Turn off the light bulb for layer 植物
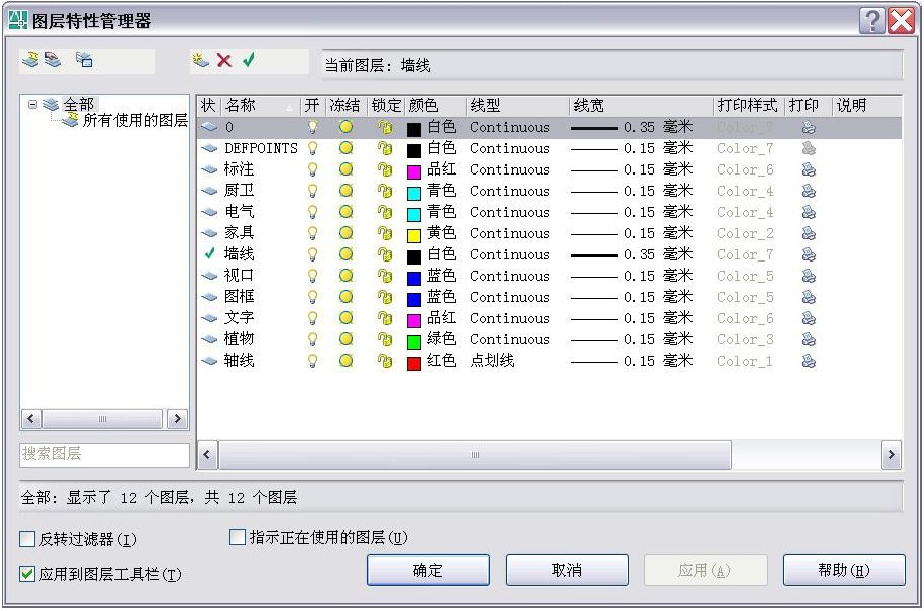Screen dimensions: 924x611 click(x=312, y=339)
